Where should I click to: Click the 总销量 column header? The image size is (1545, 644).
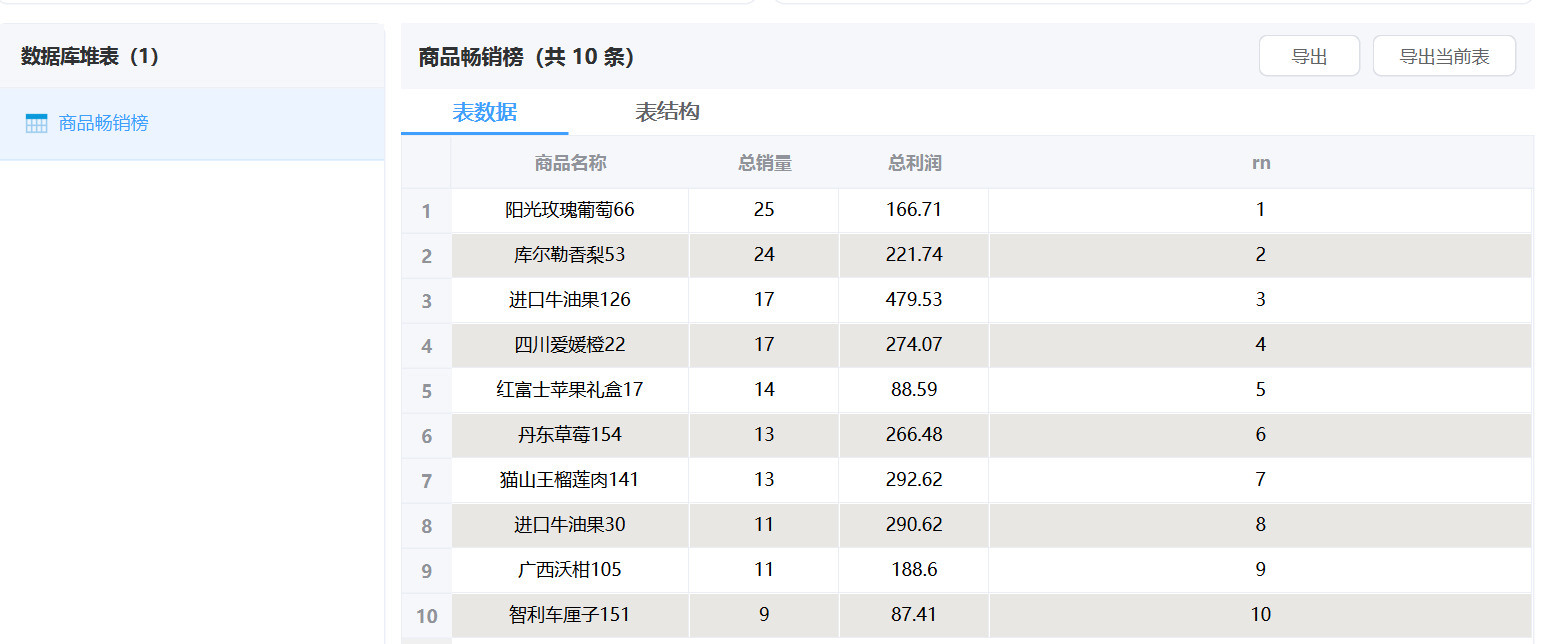click(764, 163)
